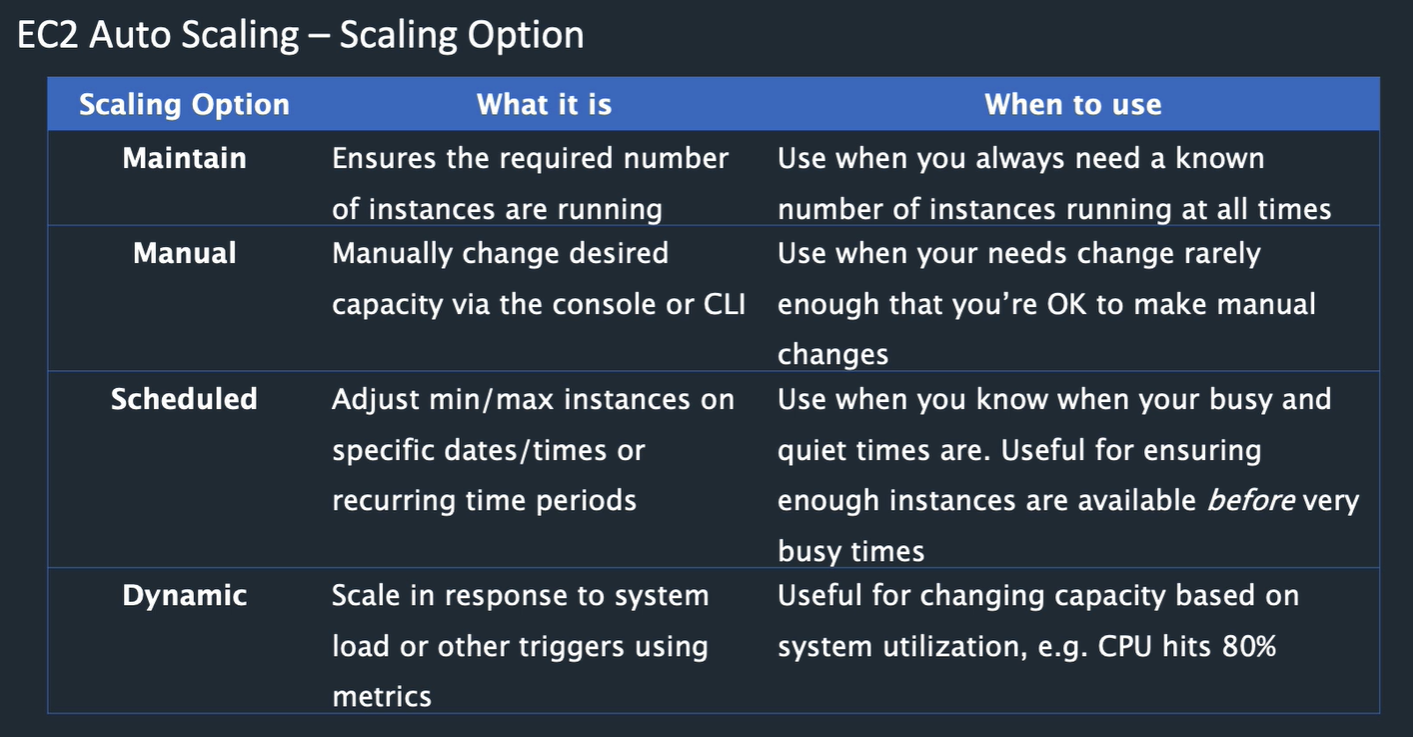
Task: Click "Ensures the required number" description text
Action: (530, 159)
